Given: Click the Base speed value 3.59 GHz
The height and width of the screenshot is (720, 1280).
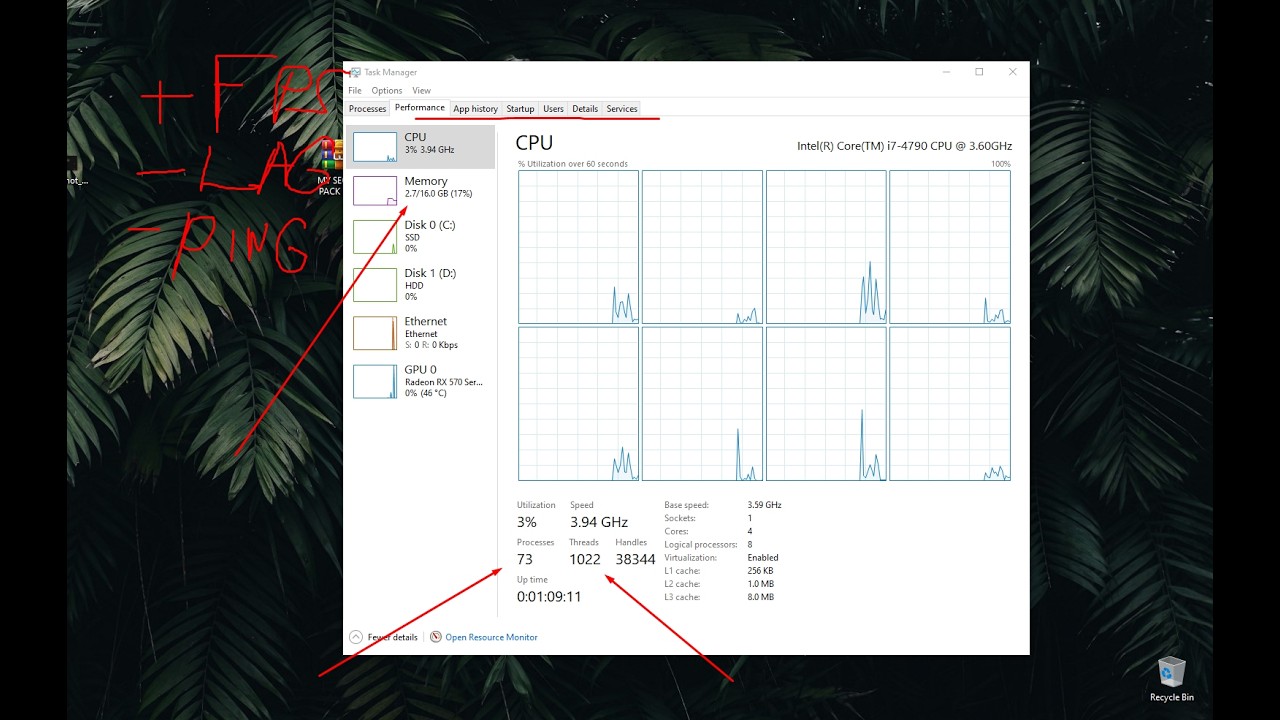Looking at the screenshot, I should click(x=764, y=505).
